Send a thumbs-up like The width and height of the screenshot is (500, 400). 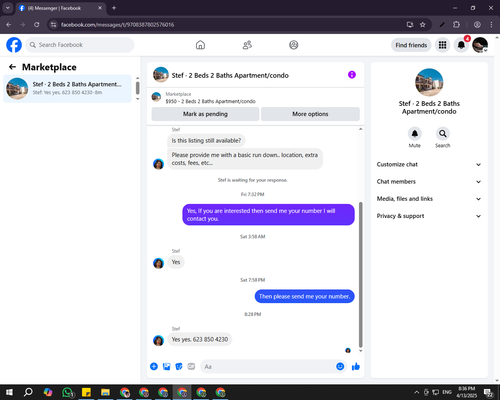coord(356,367)
